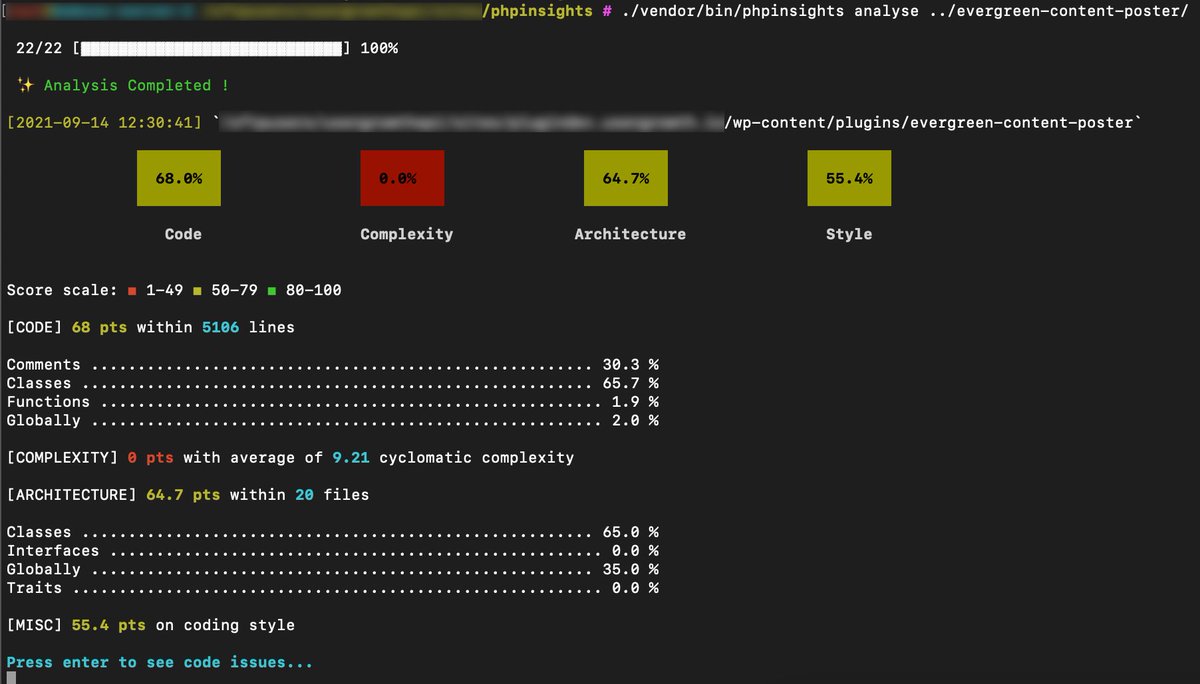Click the '[CODE]' section tag

pyautogui.click(x=35, y=327)
